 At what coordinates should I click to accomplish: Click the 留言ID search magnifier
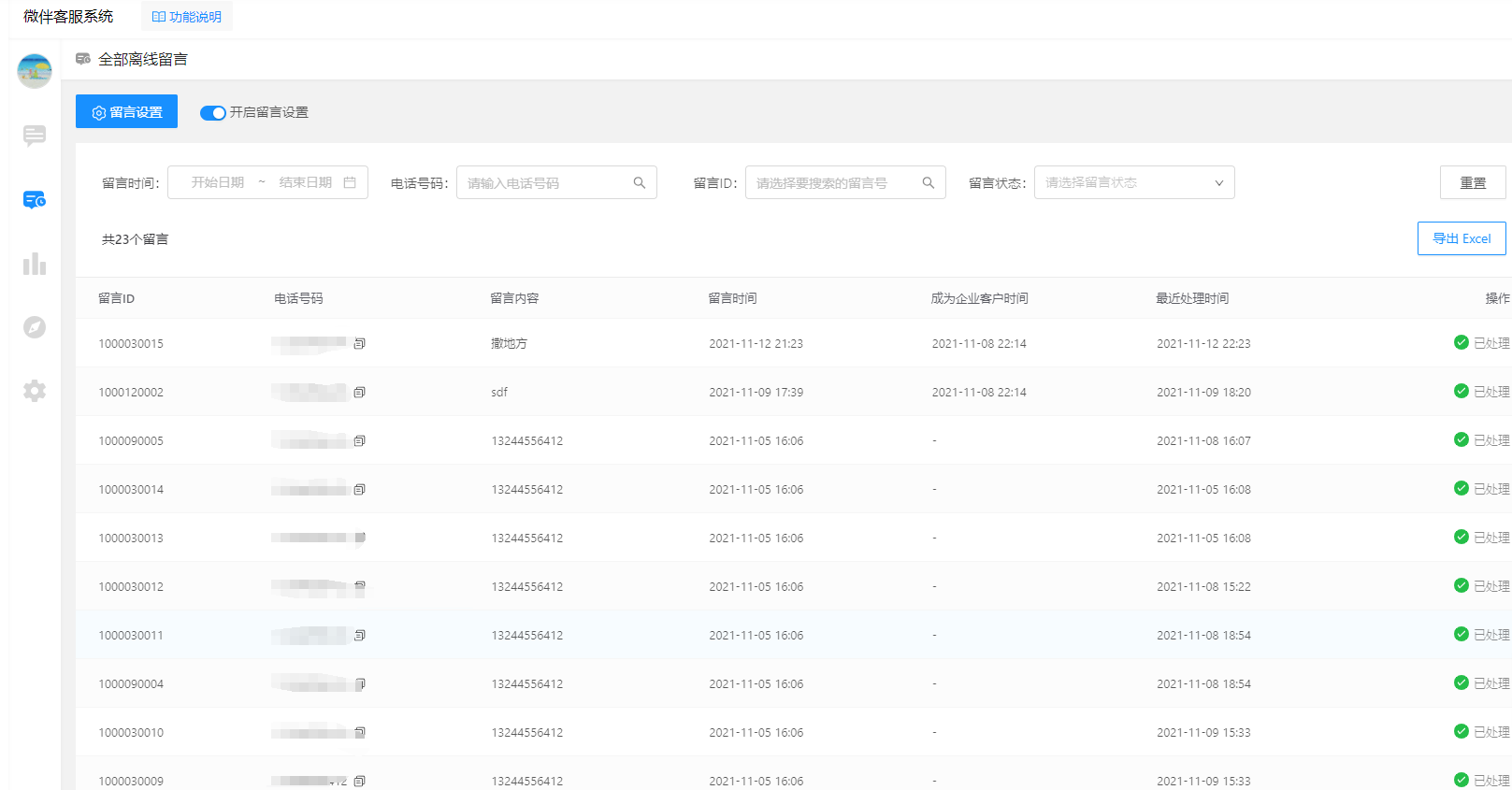(x=929, y=182)
